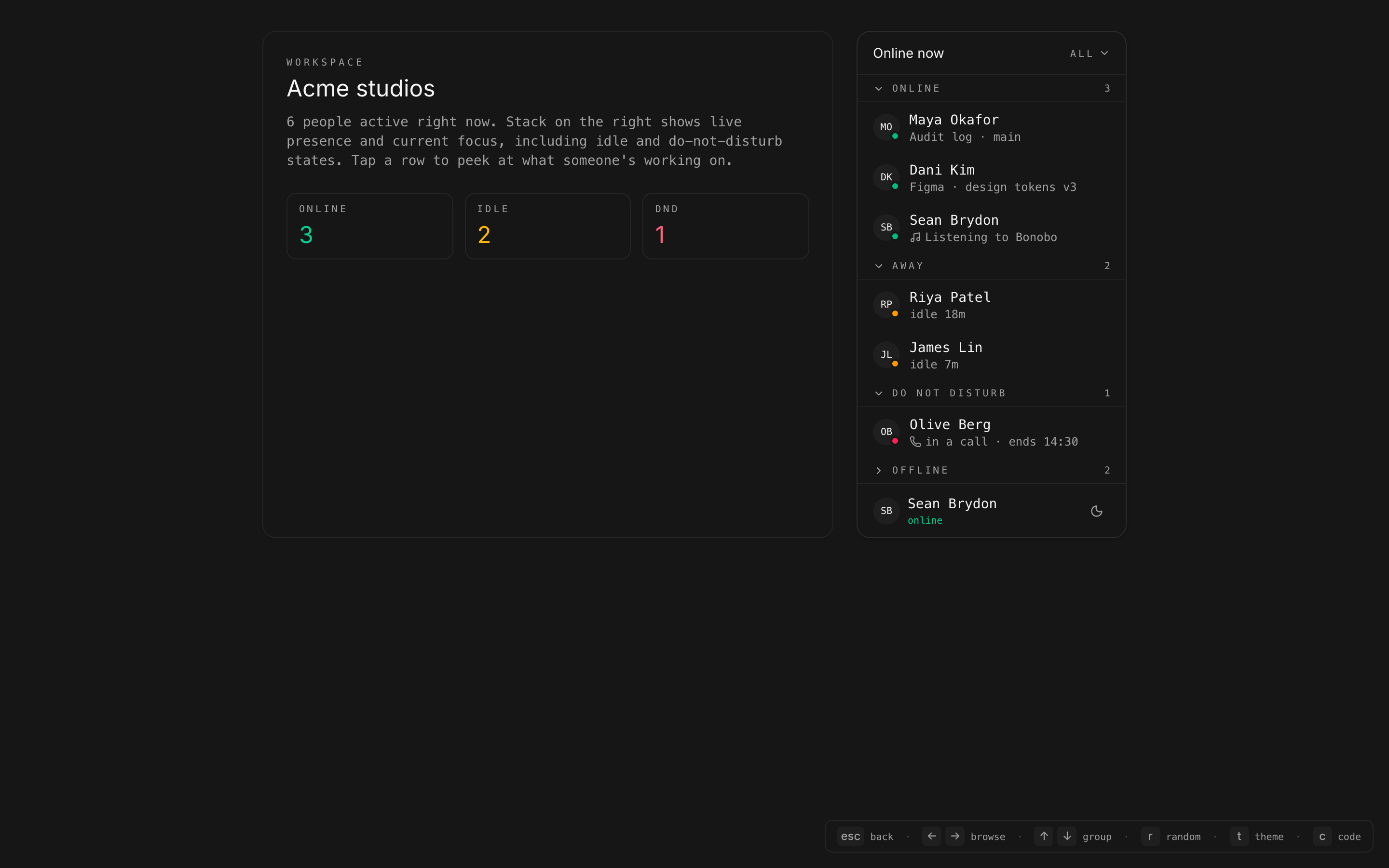Click Maya Okafor's MO avatar

point(886,127)
